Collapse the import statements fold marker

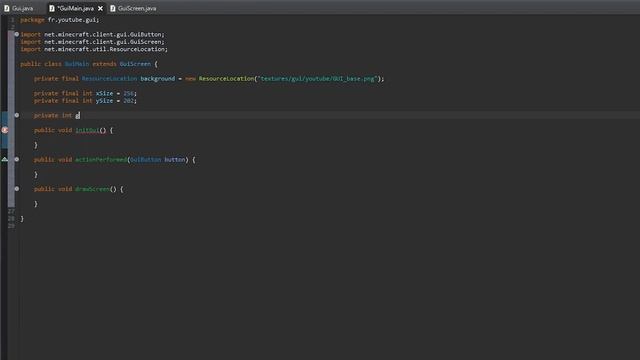pyautogui.click(x=17, y=34)
